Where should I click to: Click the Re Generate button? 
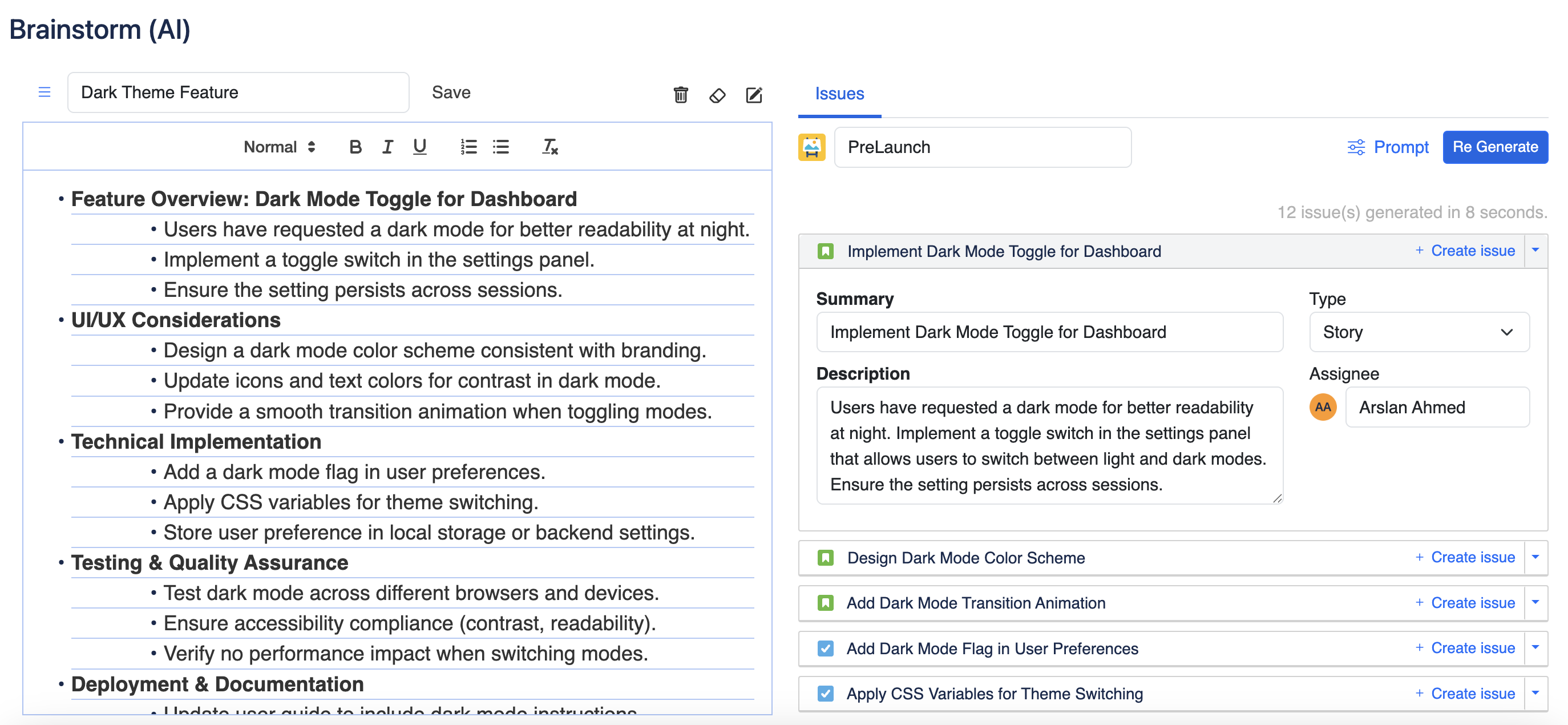tap(1494, 147)
